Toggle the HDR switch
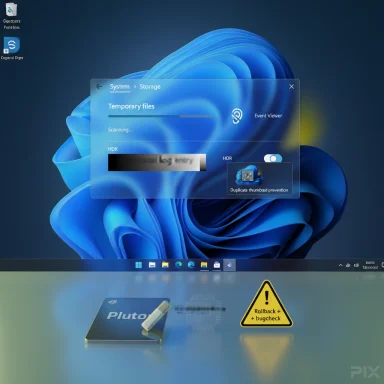 click(x=273, y=158)
